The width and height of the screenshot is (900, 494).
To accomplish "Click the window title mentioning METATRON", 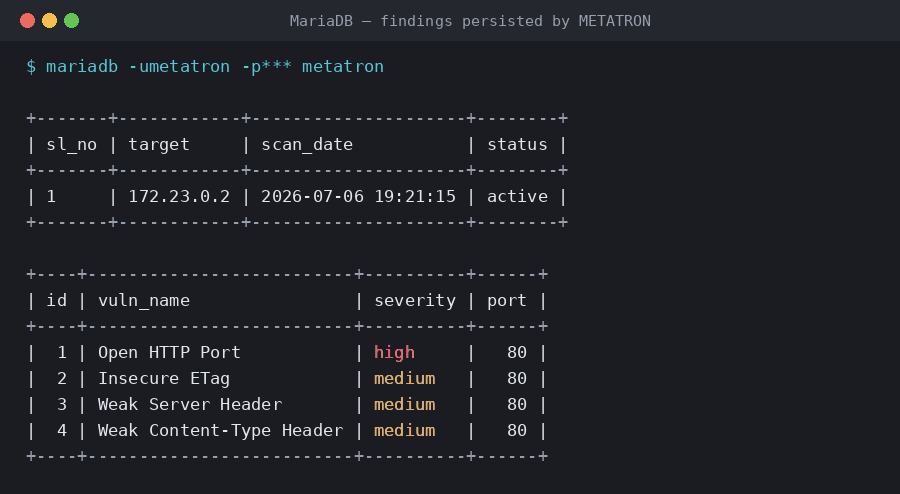I will [470, 21].
